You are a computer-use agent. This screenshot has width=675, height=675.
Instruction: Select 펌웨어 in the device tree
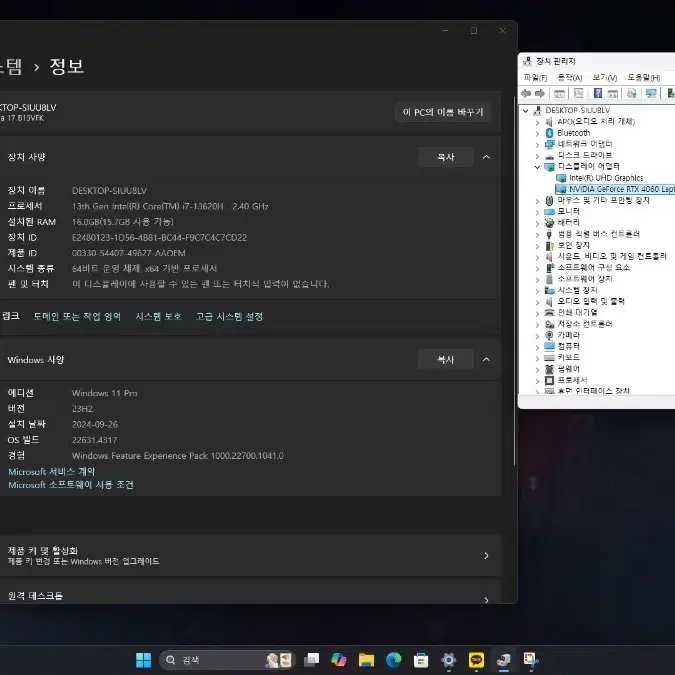[x=568, y=369]
